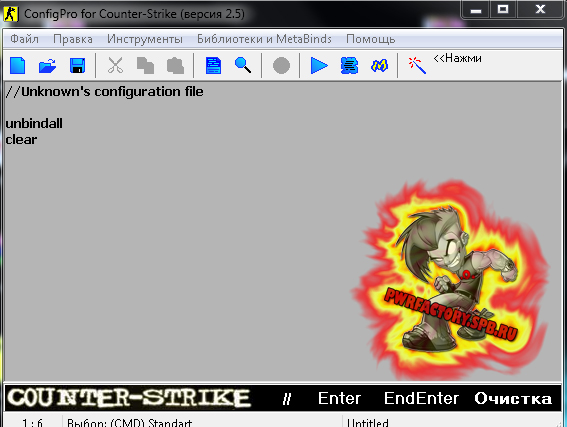The width and height of the screenshot is (567, 427).
Task: Open the Помощь menu
Action: pos(370,39)
